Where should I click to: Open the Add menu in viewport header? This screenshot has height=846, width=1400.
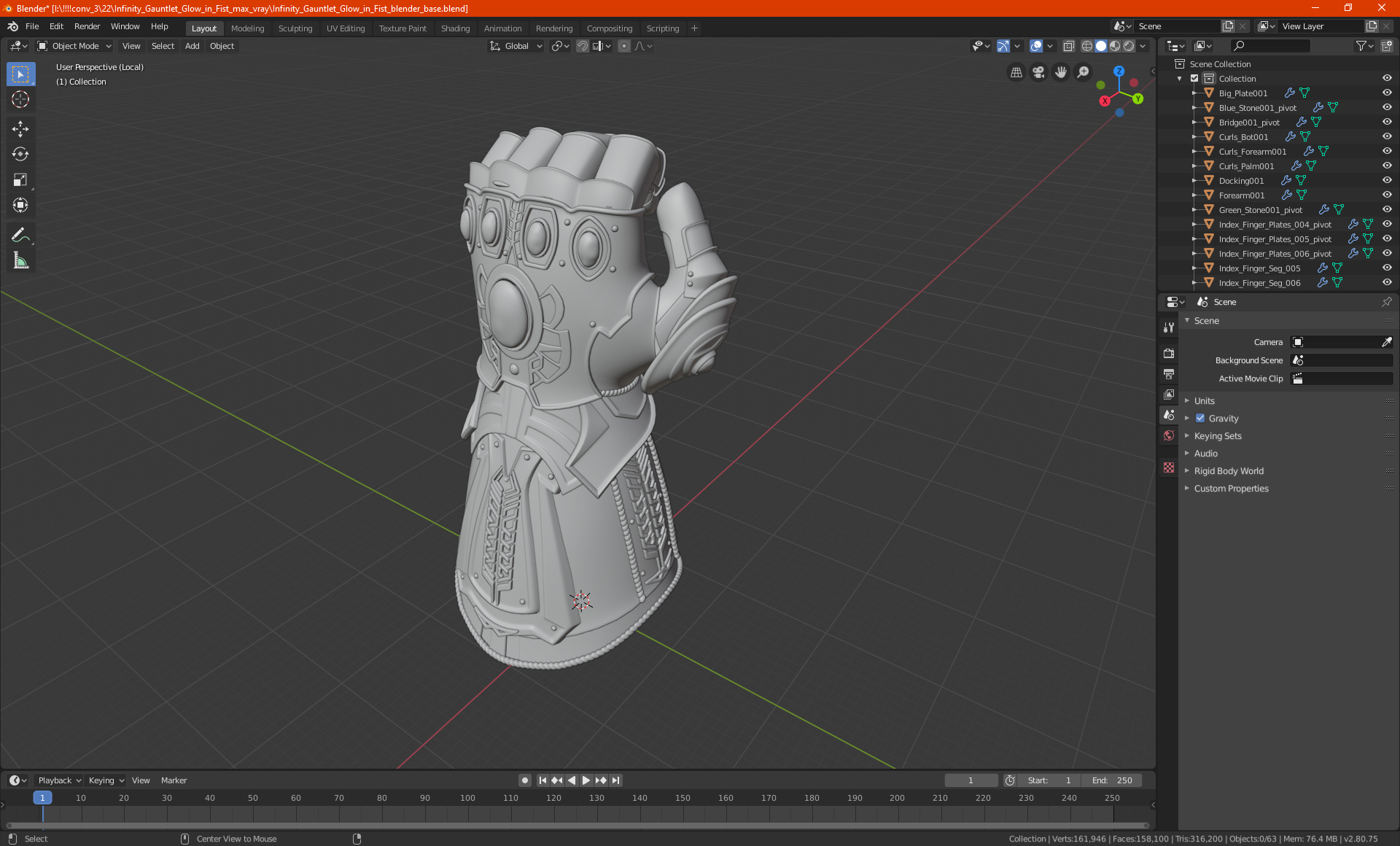[192, 46]
